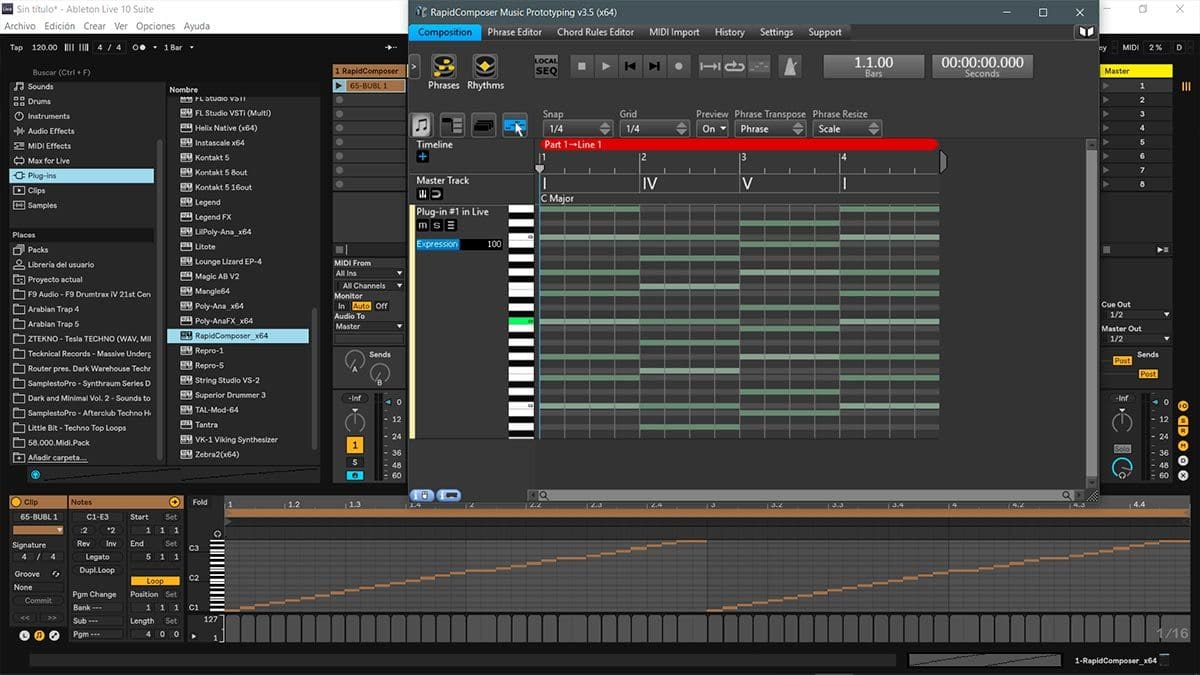Open the History tab

point(730,32)
